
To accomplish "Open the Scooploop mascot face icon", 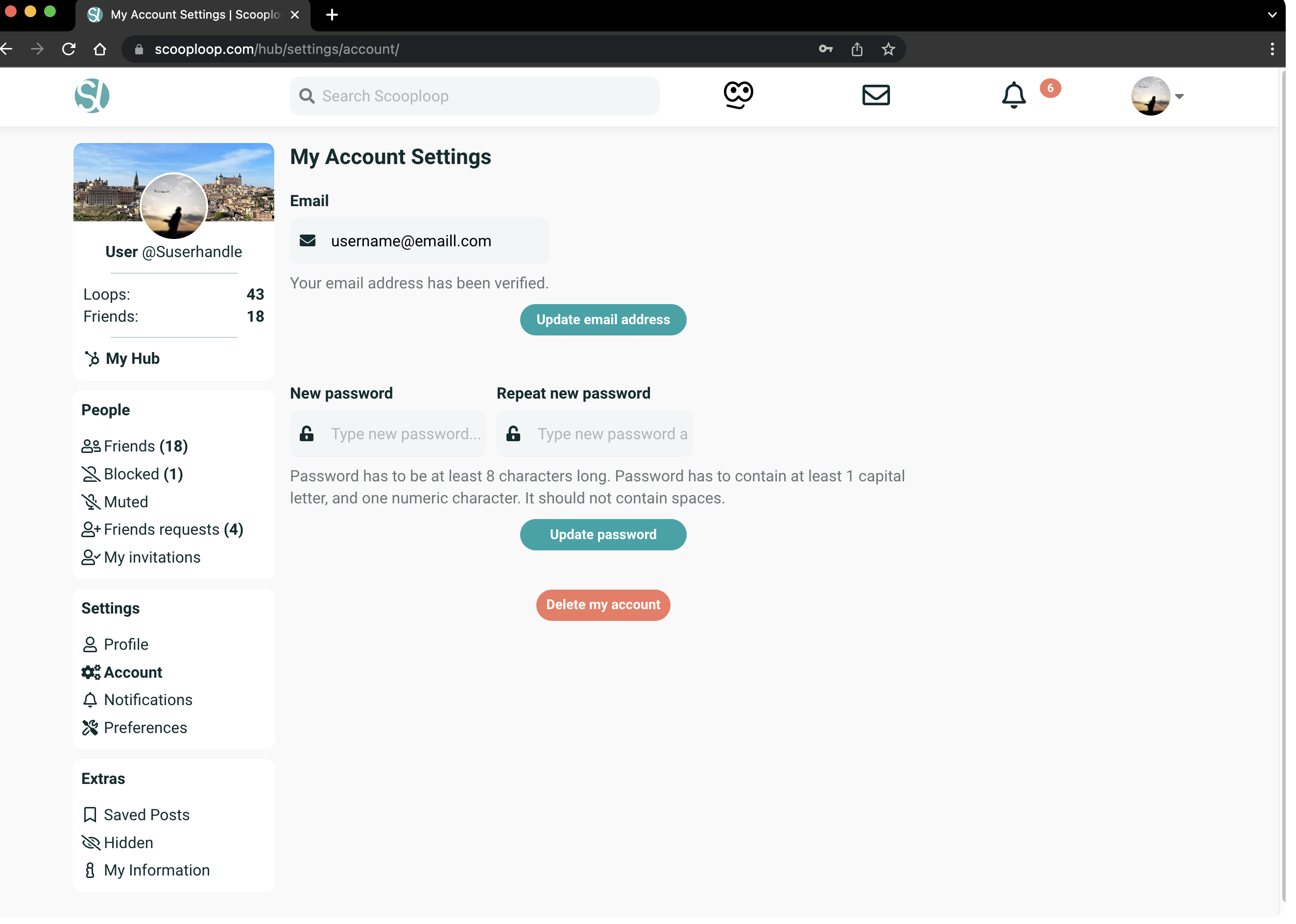I will click(x=738, y=95).
